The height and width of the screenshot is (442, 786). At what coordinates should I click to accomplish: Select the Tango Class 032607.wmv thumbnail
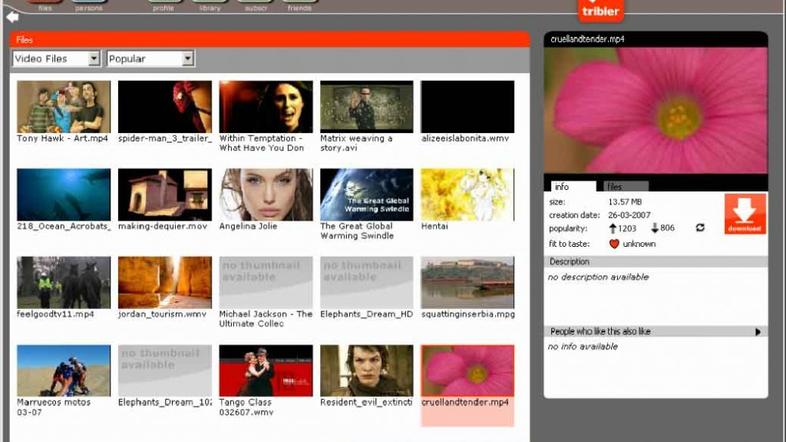point(265,370)
